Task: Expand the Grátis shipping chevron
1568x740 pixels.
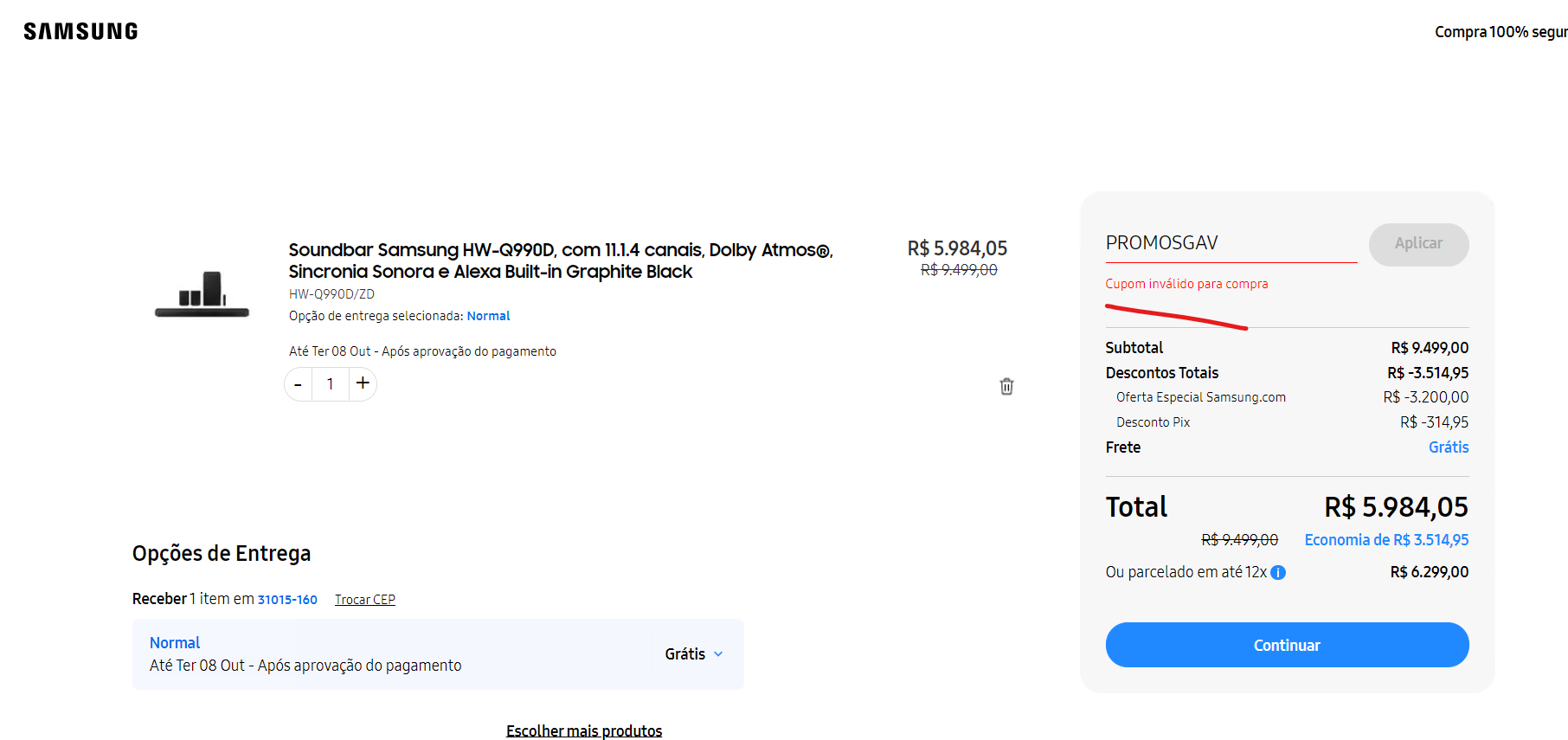Action: (718, 654)
